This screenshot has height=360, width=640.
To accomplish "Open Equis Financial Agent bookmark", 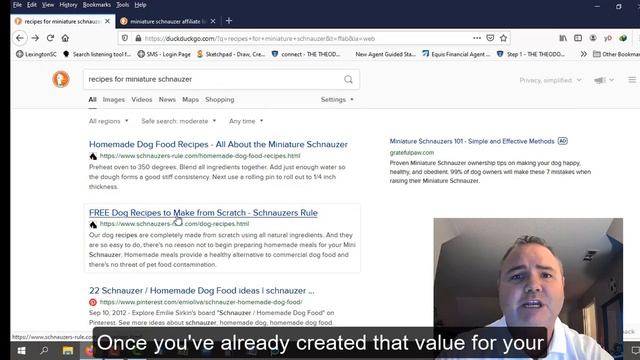I will [x=456, y=54].
